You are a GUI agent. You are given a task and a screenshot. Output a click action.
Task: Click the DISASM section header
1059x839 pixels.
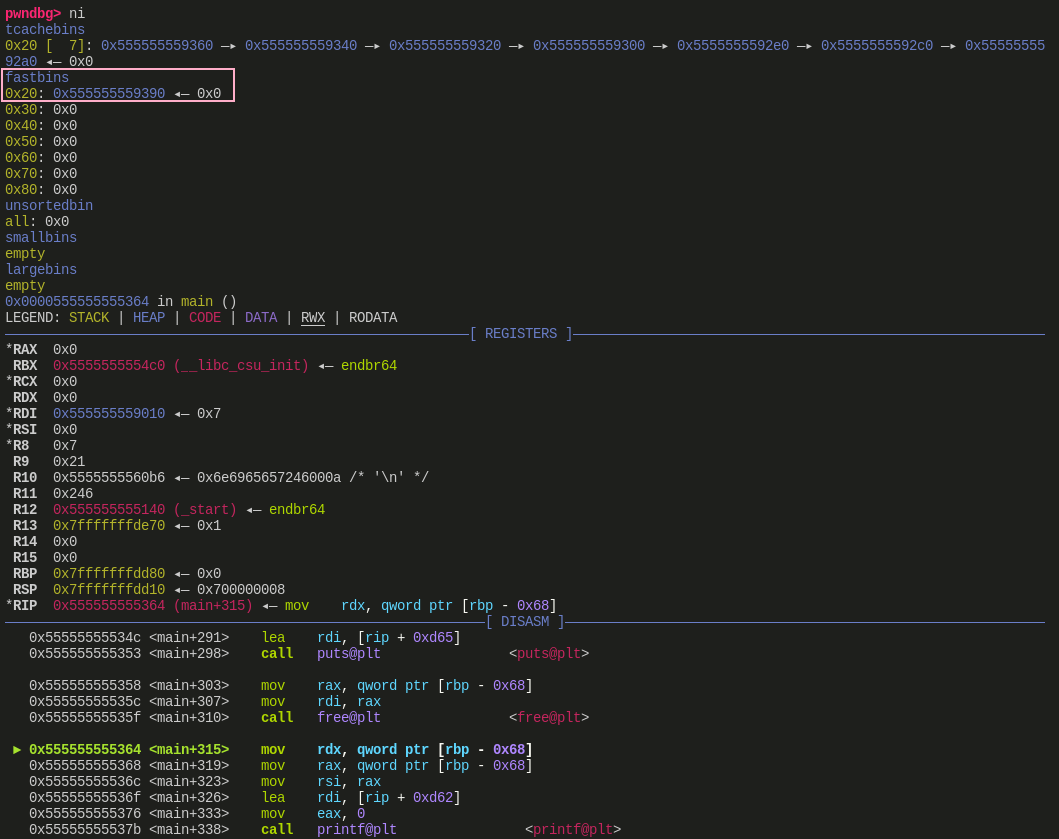[x=525, y=622]
